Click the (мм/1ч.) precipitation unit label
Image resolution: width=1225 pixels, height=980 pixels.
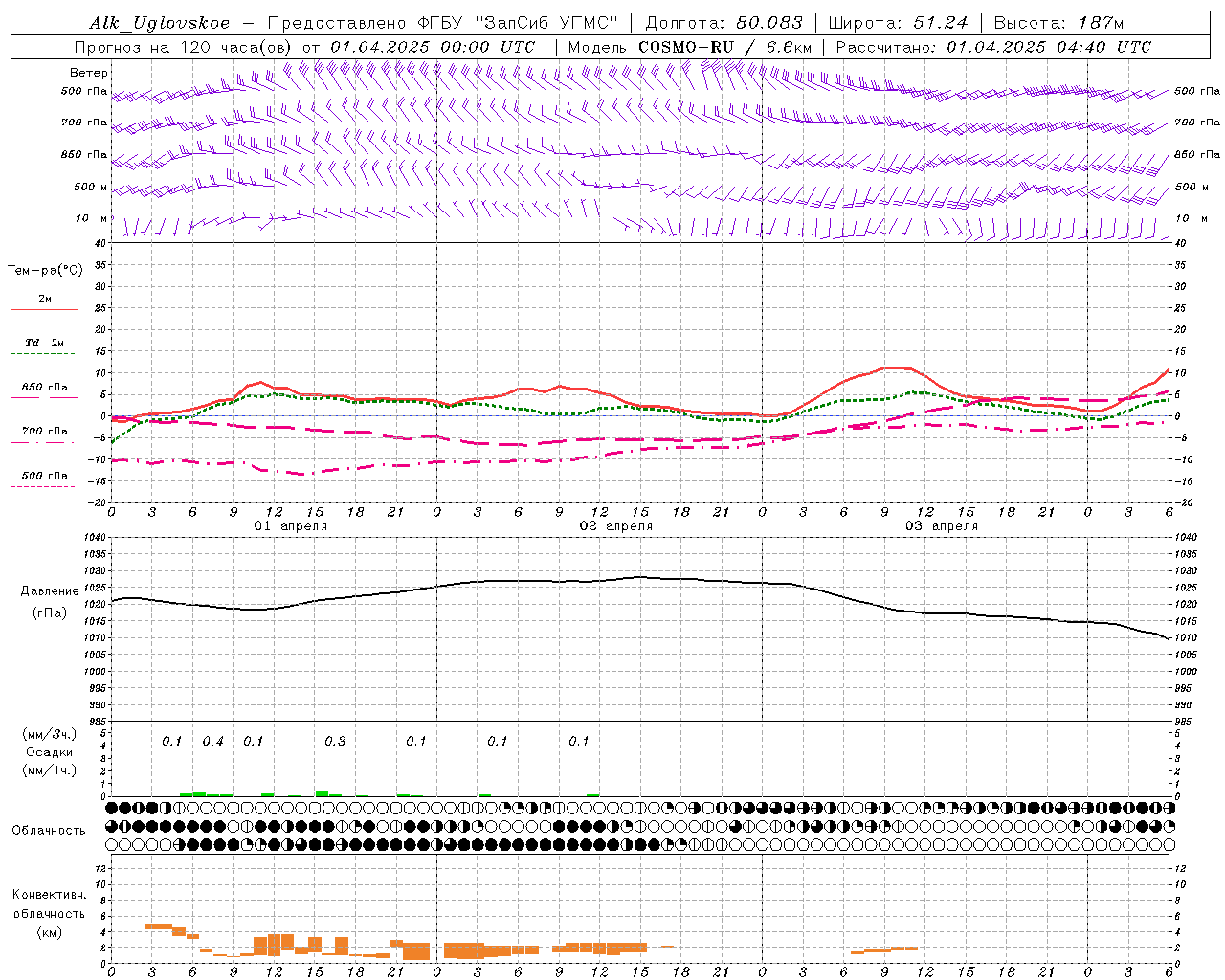[x=50, y=771]
